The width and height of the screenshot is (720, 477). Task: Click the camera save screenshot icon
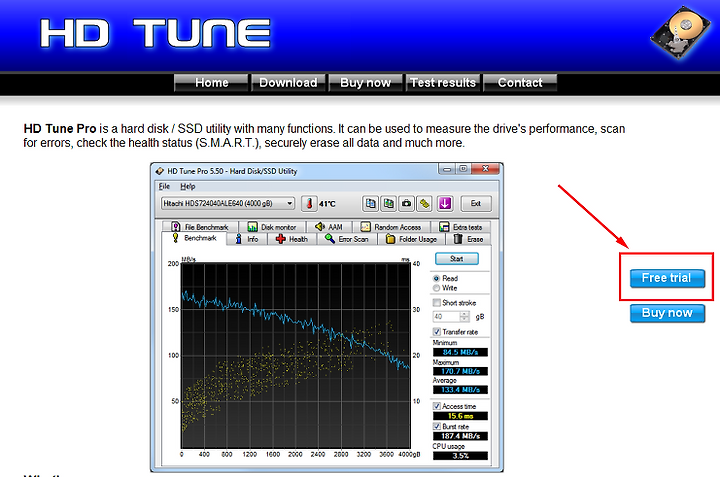(406, 203)
